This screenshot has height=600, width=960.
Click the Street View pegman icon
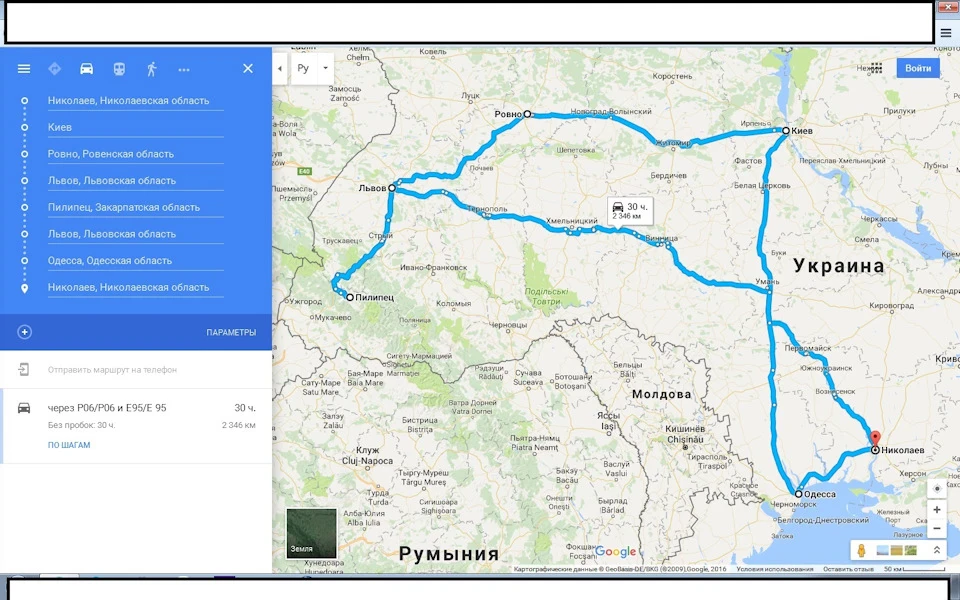[861, 550]
